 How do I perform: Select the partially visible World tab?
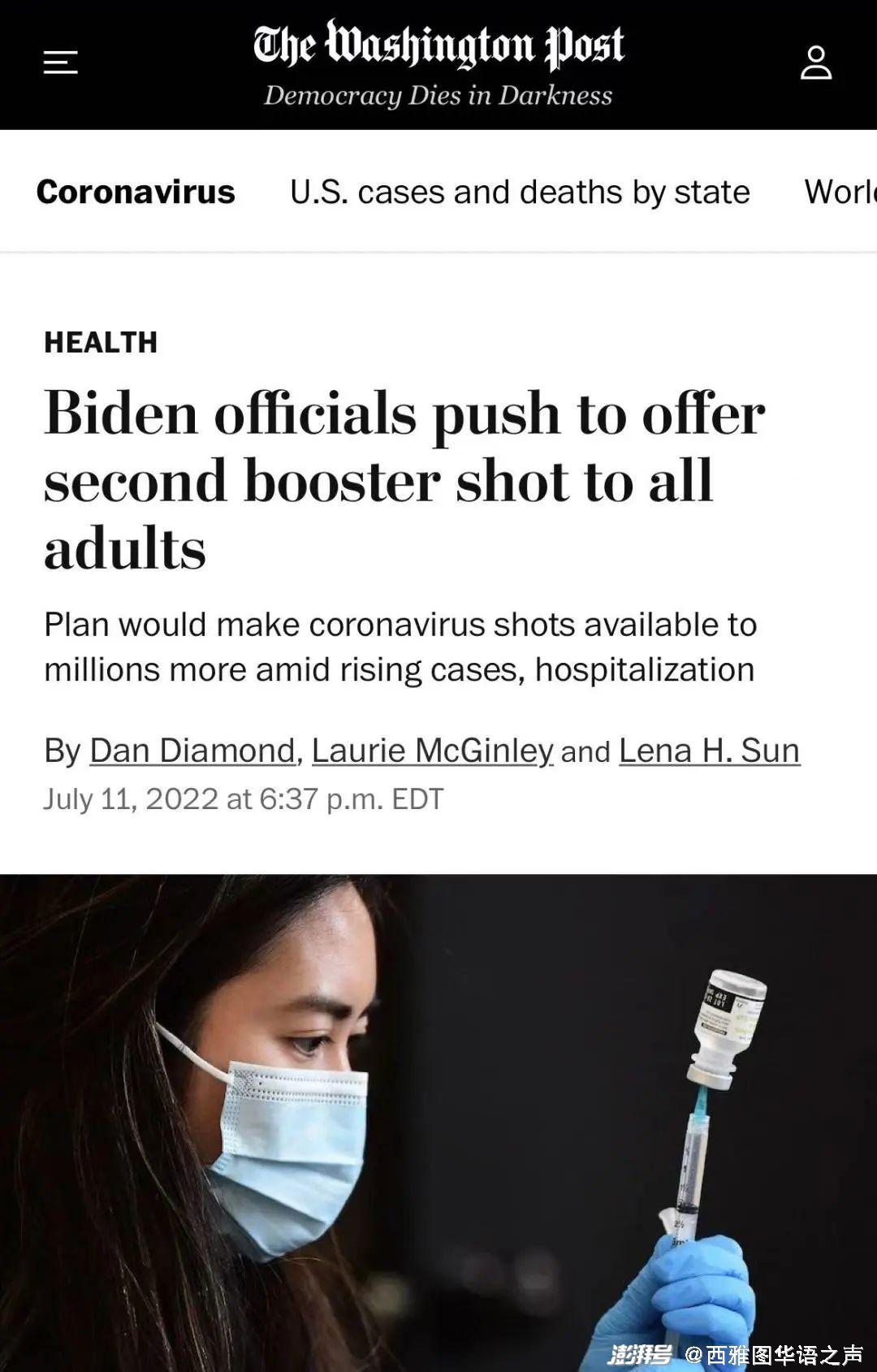pos(840,192)
